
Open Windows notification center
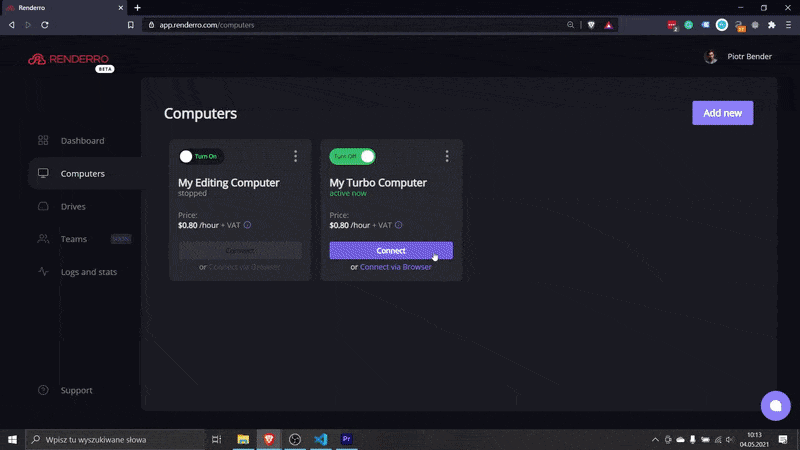pos(783,439)
